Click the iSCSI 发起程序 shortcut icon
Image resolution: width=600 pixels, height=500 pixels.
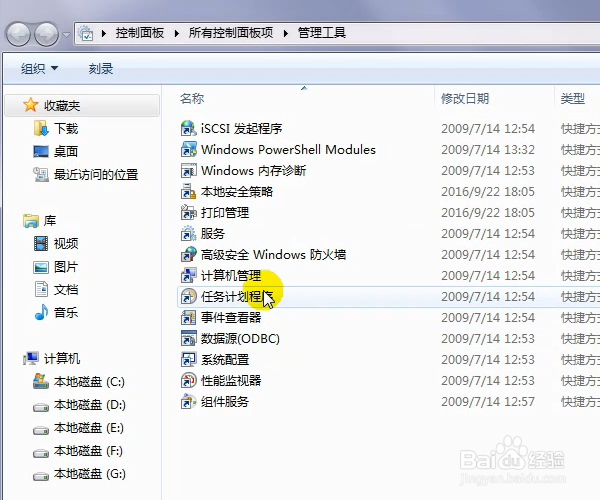tap(189, 129)
